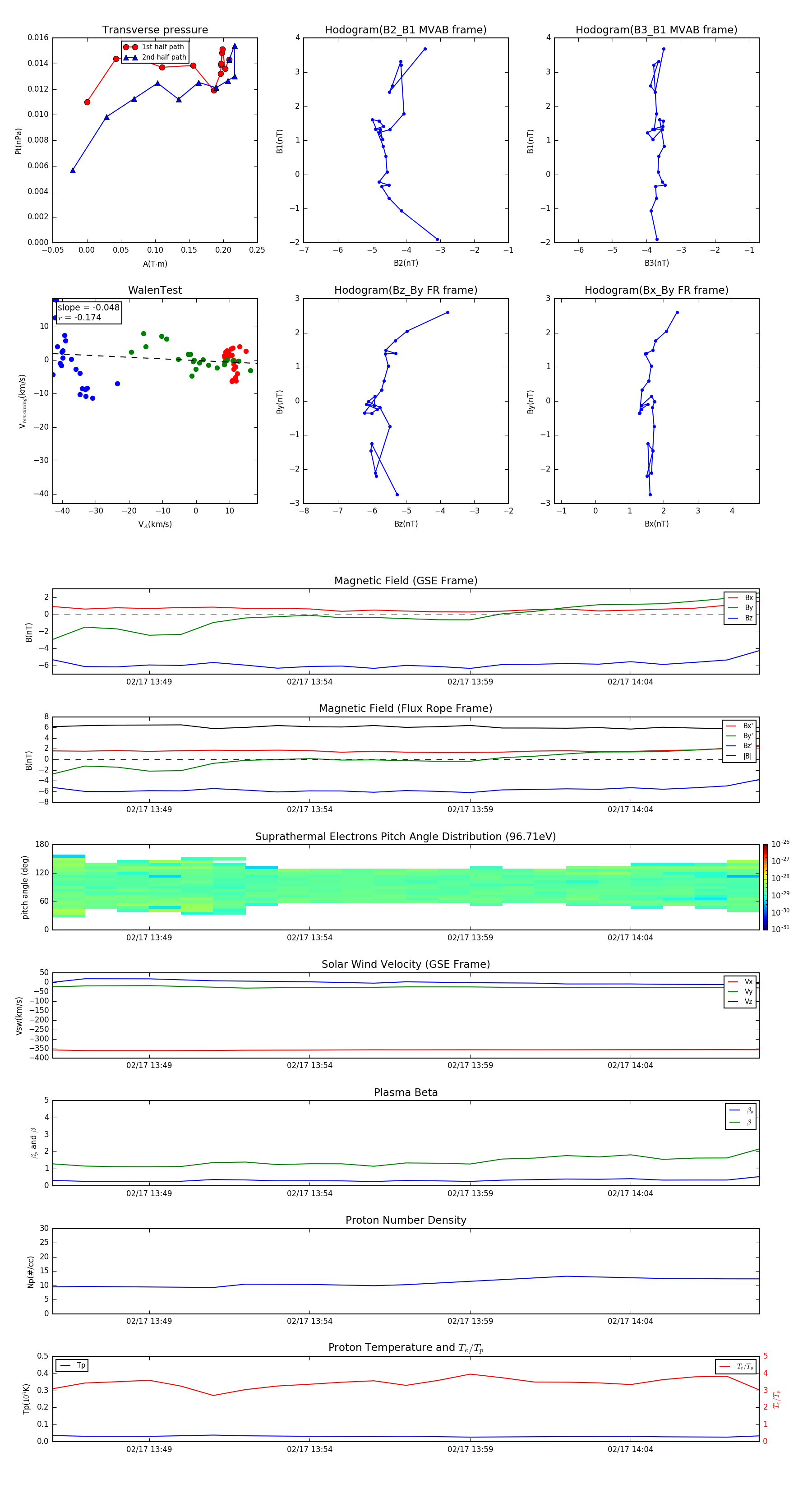Click the 'r = -0.174' annotation text

point(80,317)
